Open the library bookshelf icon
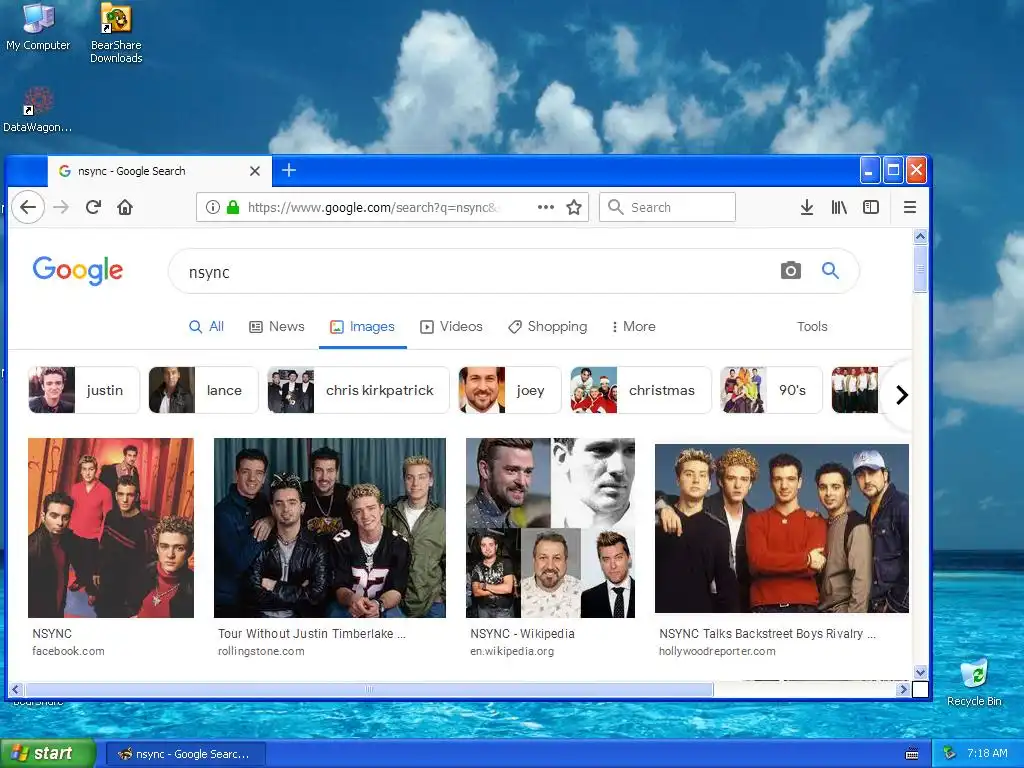 (x=839, y=207)
